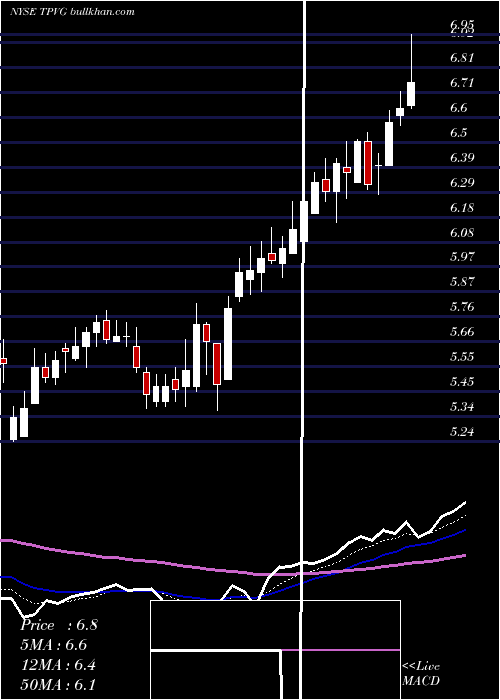Image resolution: width=500 pixels, height=700 pixels.
Task: Select the 5.66 price axis label
Action: point(462,332)
